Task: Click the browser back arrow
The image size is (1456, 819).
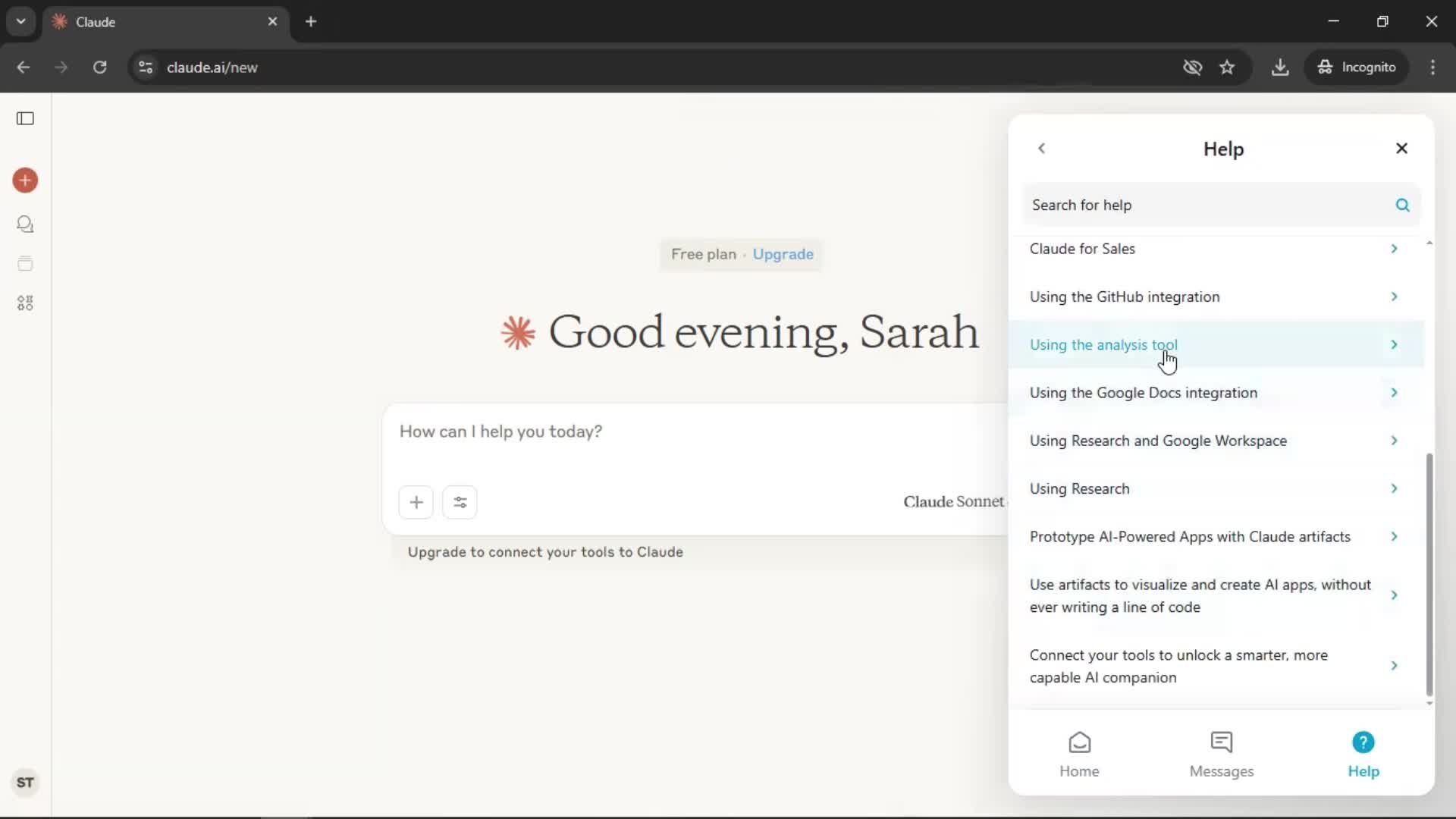Action: 24,67
